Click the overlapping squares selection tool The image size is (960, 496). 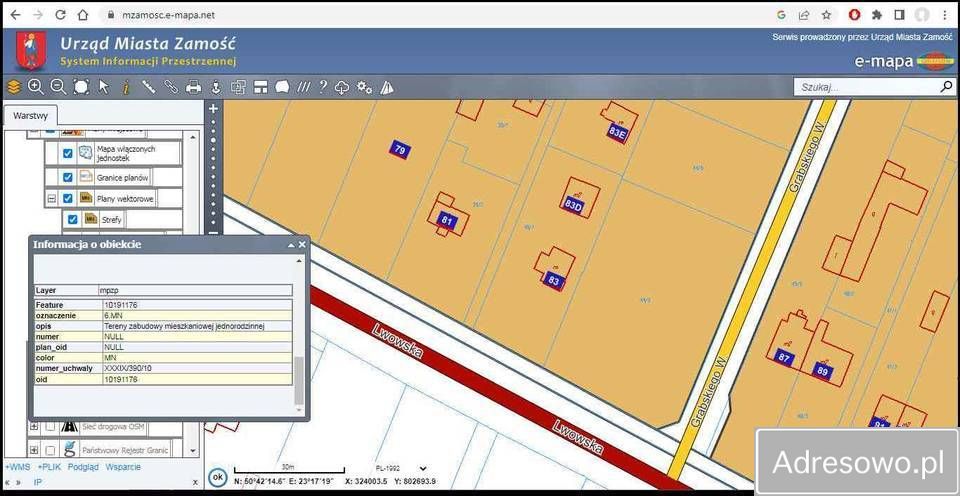pos(238,88)
